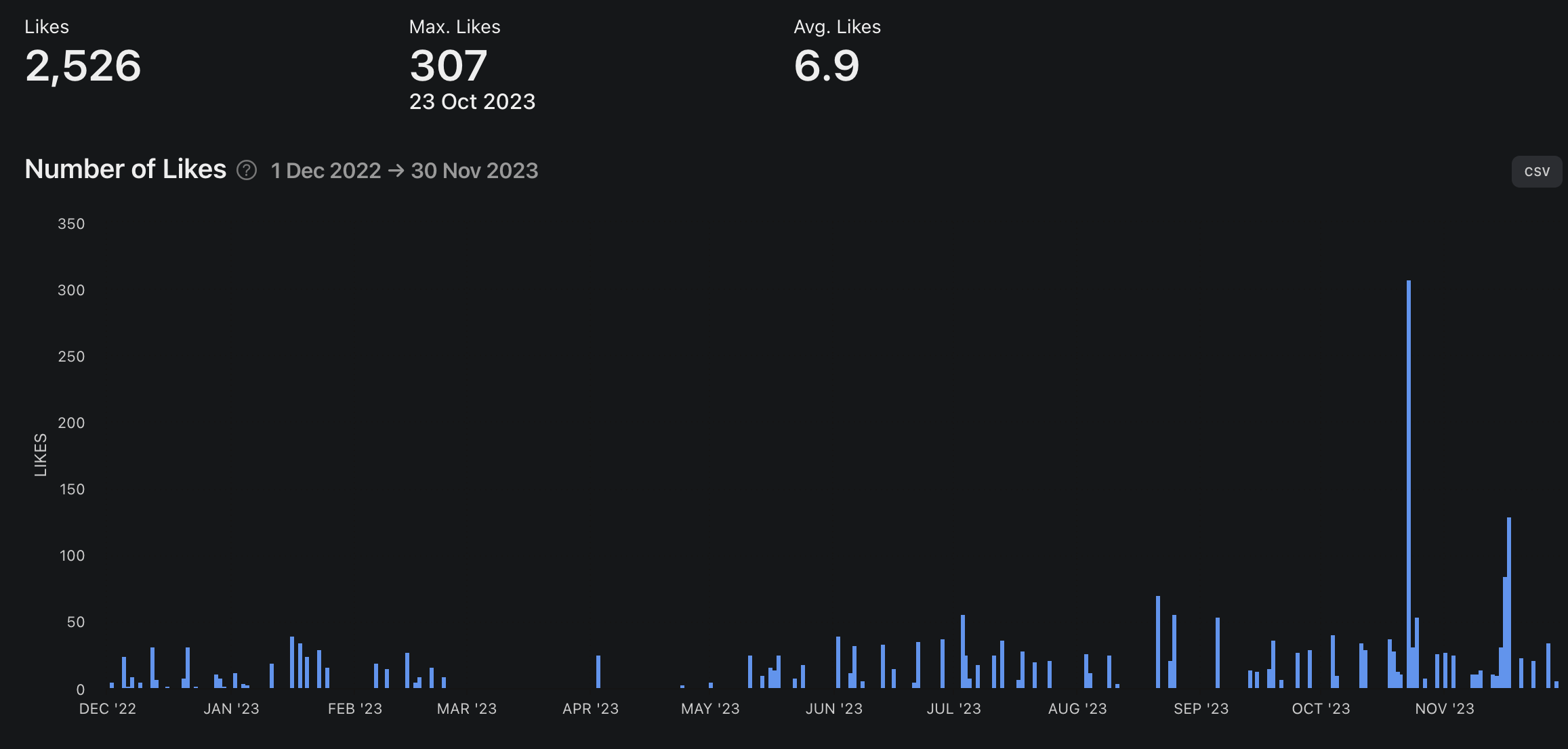Click the lone bar in early April '23
Image resolution: width=1568 pixels, height=749 pixels.
[x=598, y=671]
